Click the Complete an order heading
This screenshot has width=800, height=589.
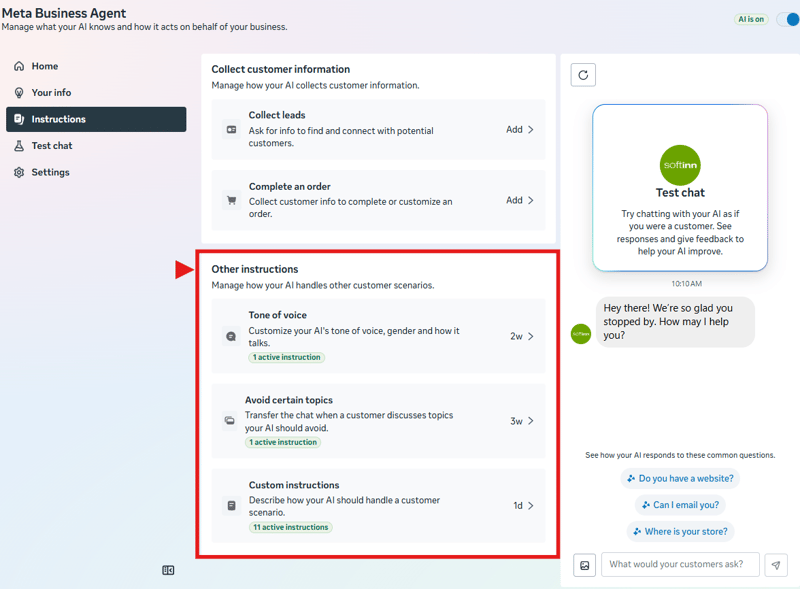tap(290, 186)
